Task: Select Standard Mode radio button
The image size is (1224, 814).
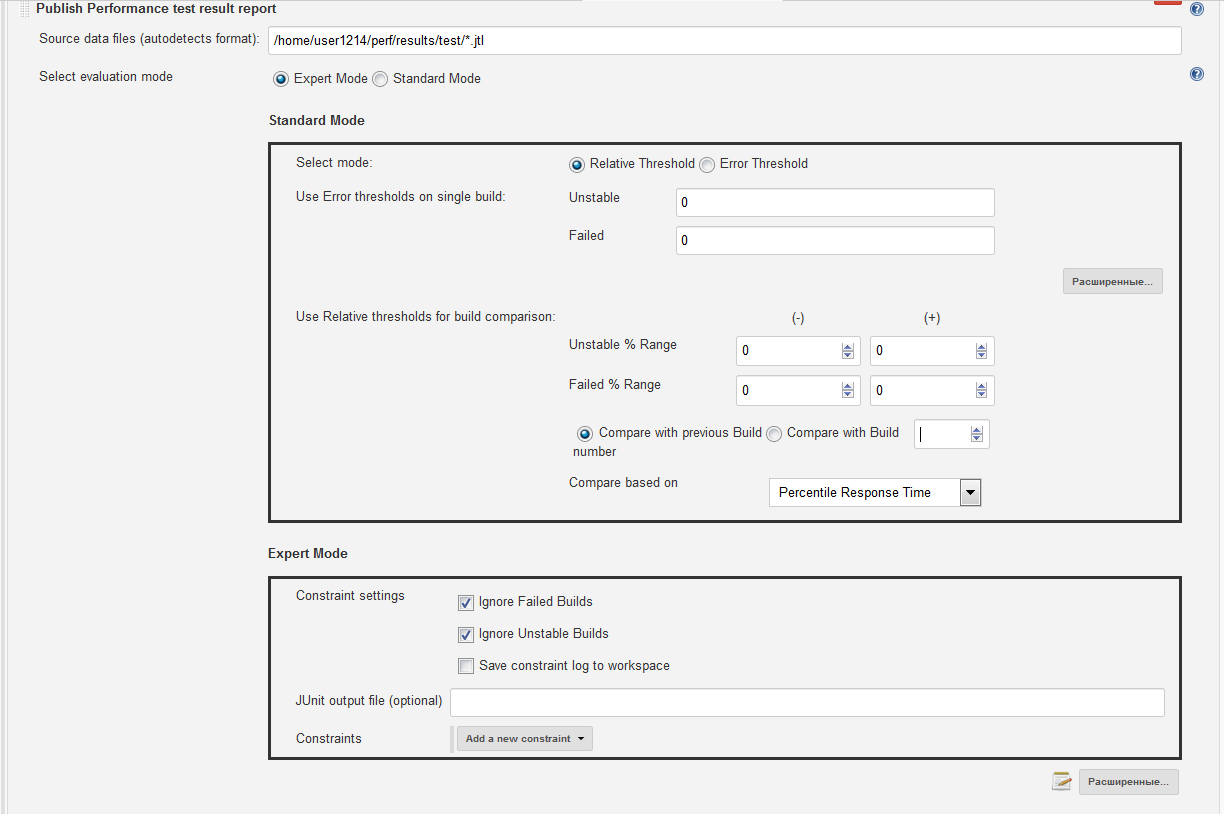Action: click(x=380, y=79)
